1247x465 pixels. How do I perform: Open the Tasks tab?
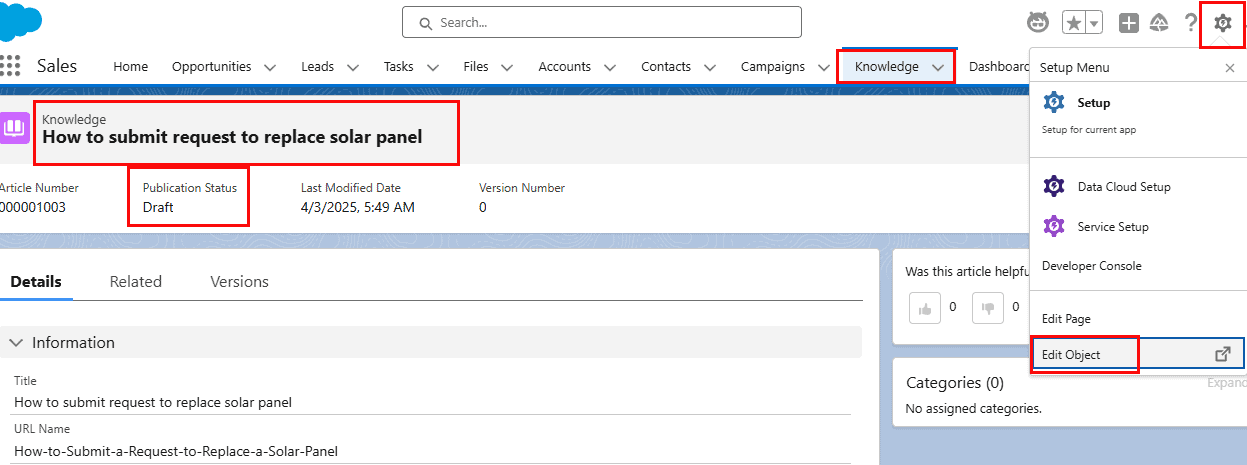[398, 66]
